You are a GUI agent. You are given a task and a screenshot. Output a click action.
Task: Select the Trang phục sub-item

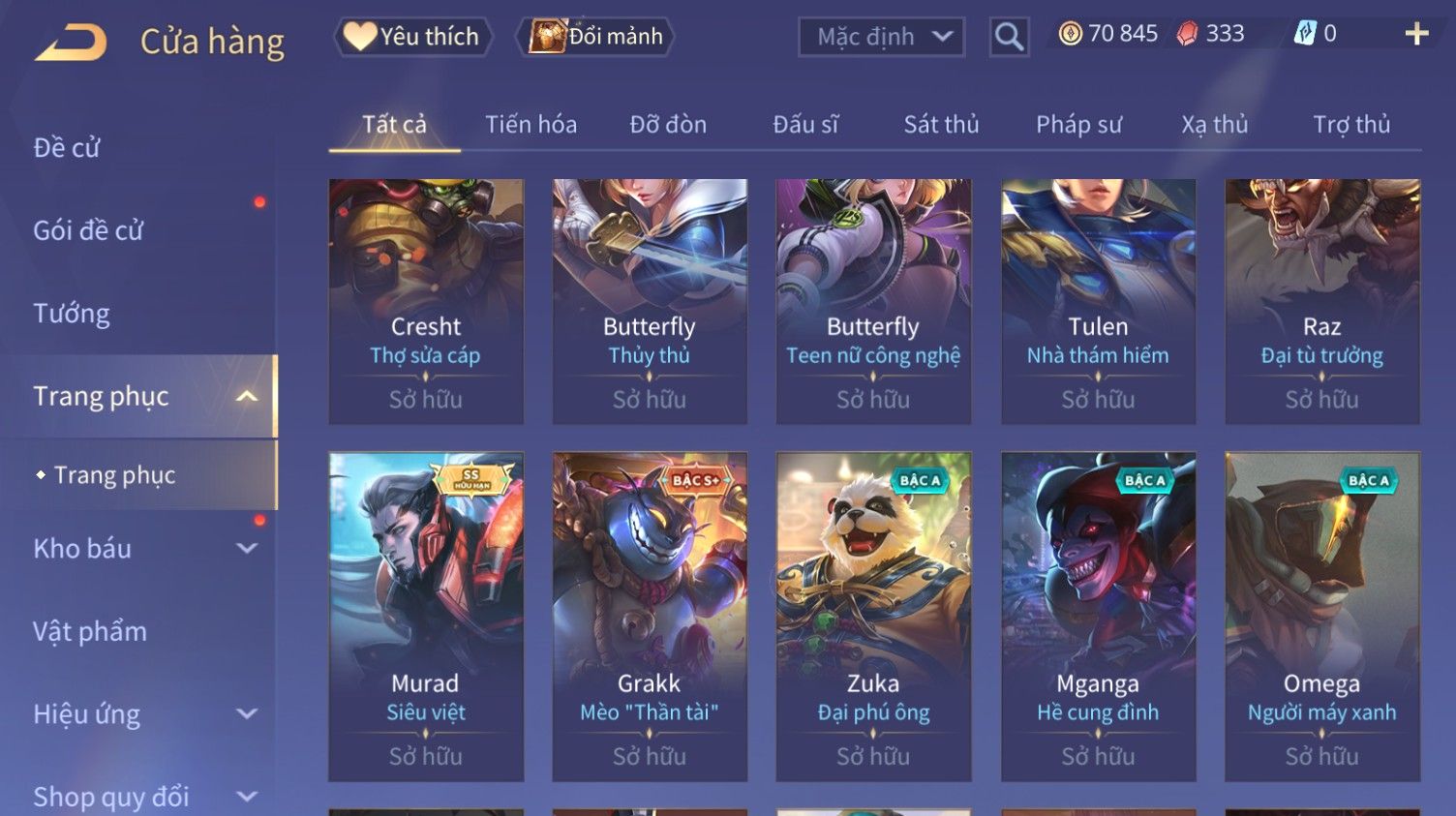[x=114, y=474]
